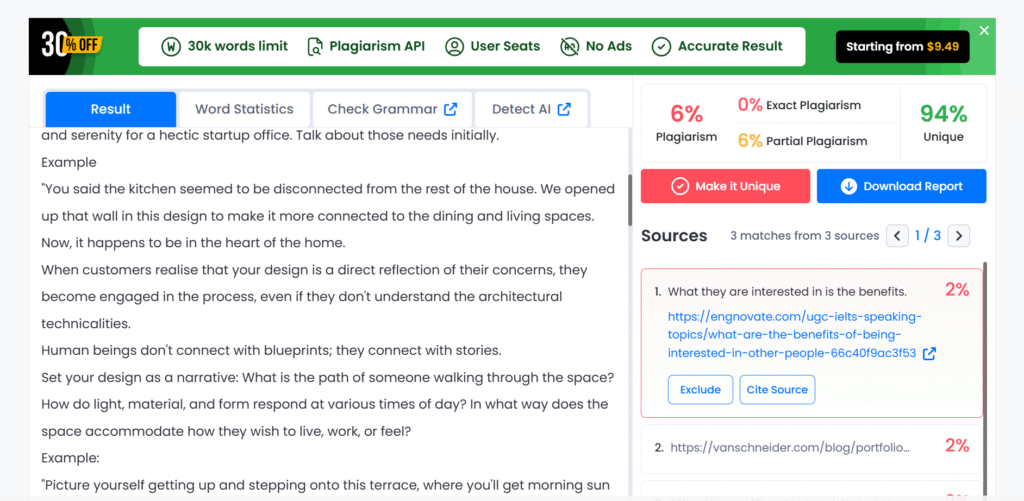Image resolution: width=1024 pixels, height=501 pixels.
Task: Click the first 'Example' line in the result text
Action: click(x=69, y=162)
